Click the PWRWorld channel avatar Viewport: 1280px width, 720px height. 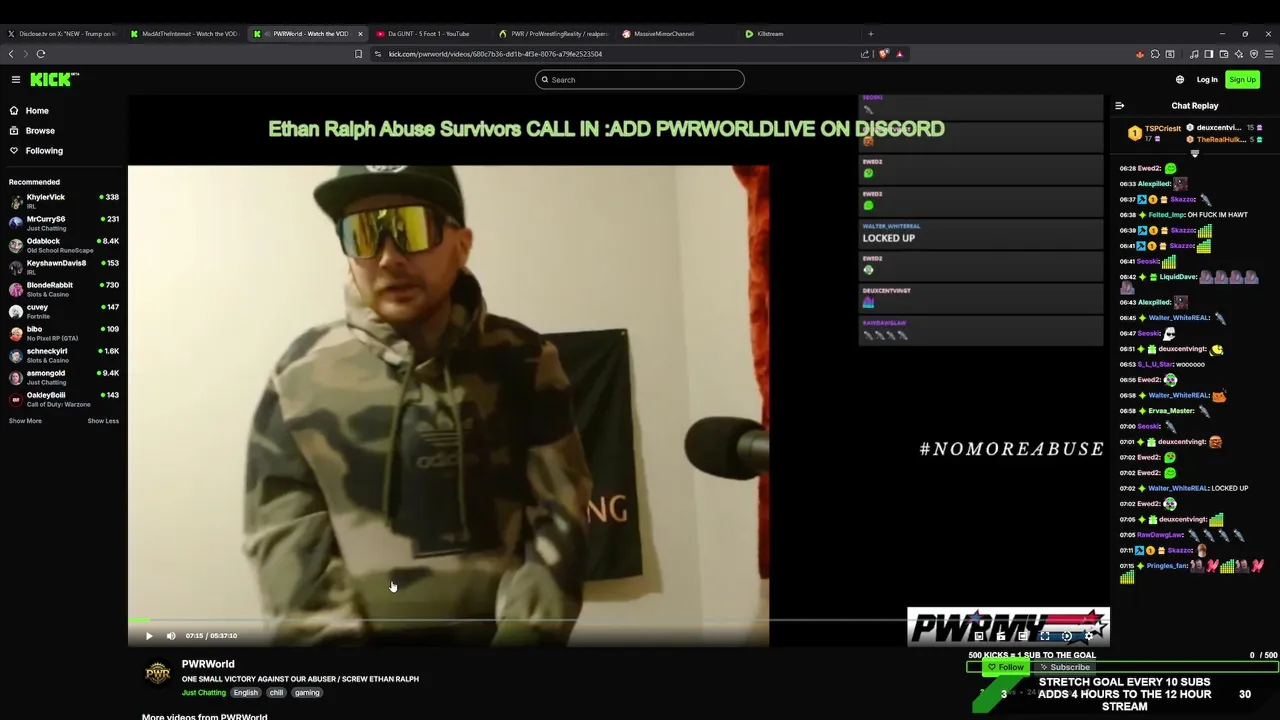pos(158,675)
